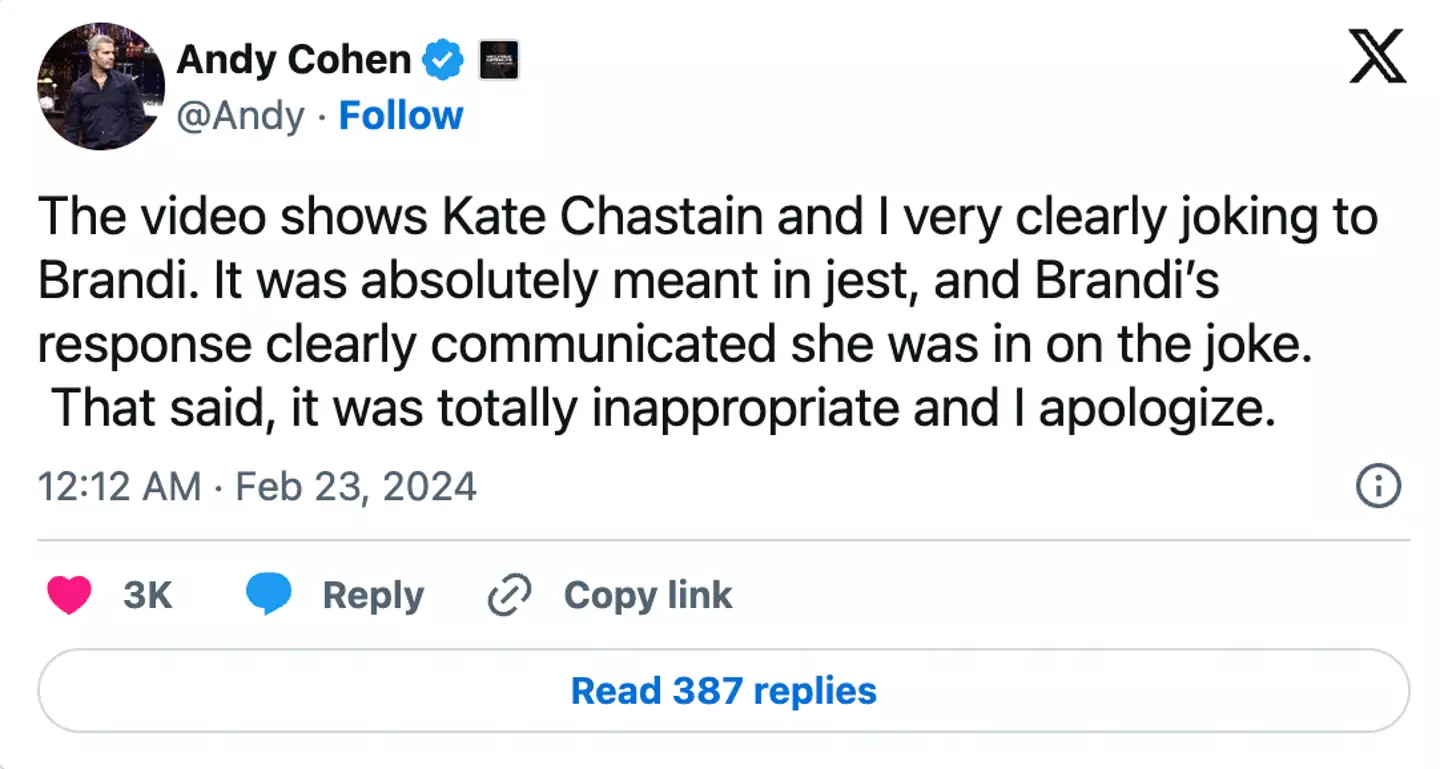Click Copy link to copy tweet URL

(x=647, y=594)
